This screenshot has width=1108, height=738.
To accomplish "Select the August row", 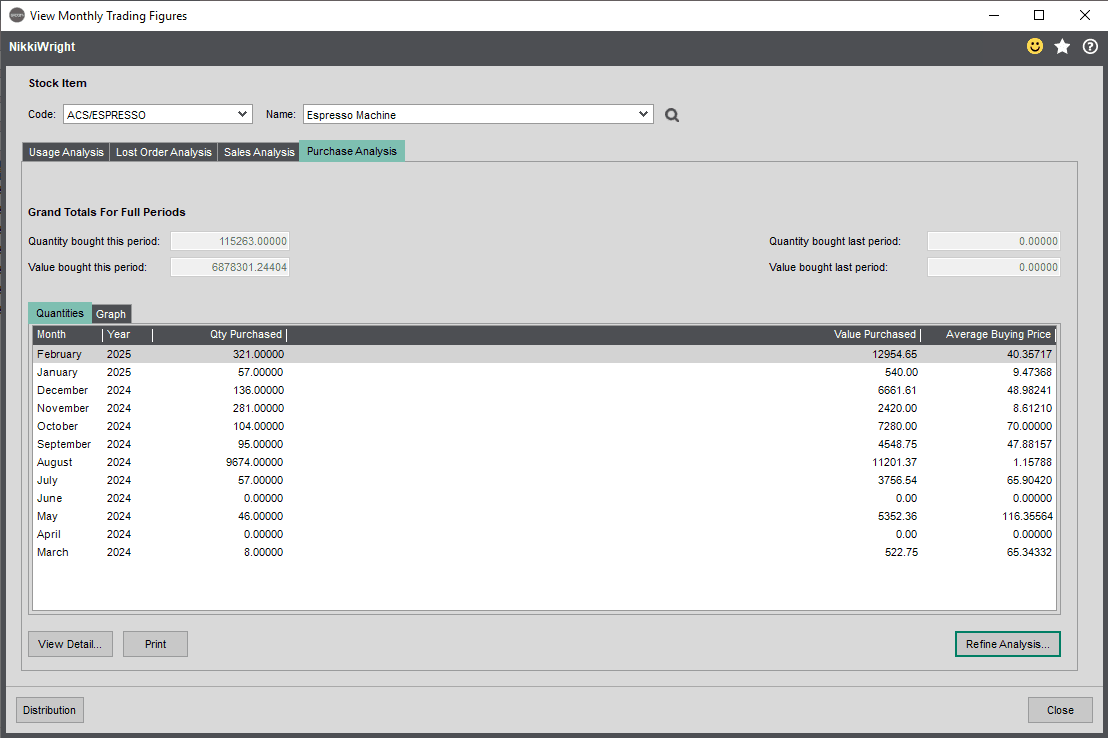I will (544, 462).
